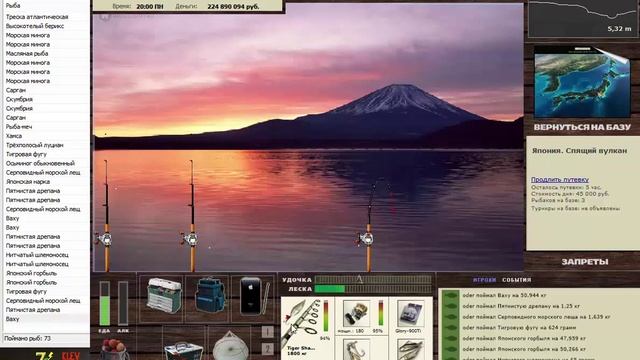Select tackle slot button 1
The image size is (640, 360).
(x=267, y=331)
